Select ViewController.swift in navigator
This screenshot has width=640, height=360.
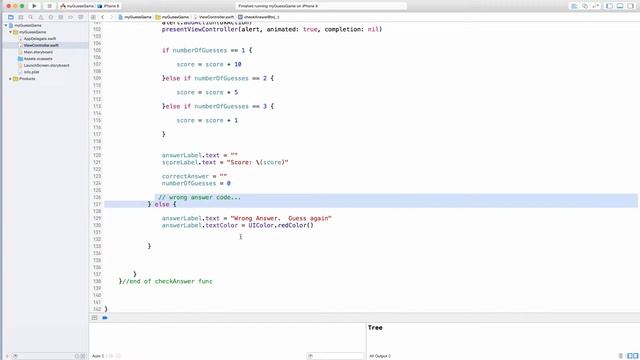[41, 45]
